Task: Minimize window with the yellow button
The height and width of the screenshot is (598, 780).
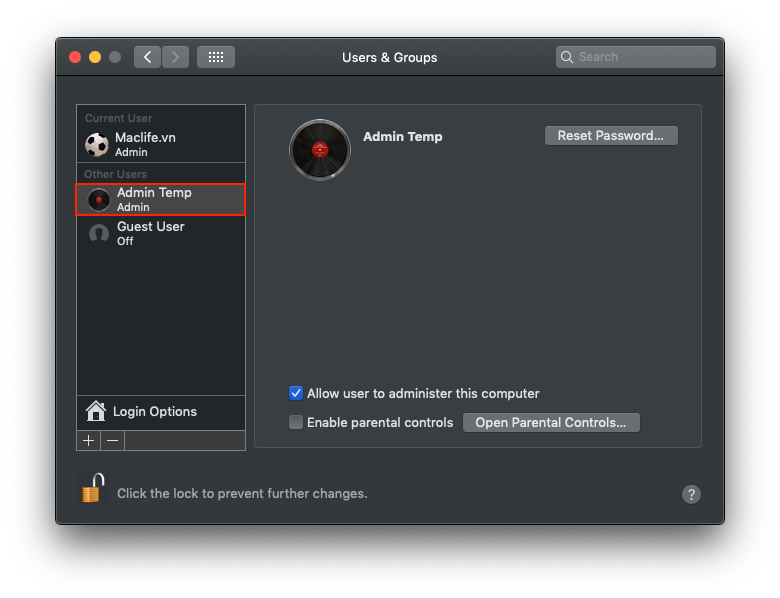Action: pyautogui.click(x=95, y=57)
